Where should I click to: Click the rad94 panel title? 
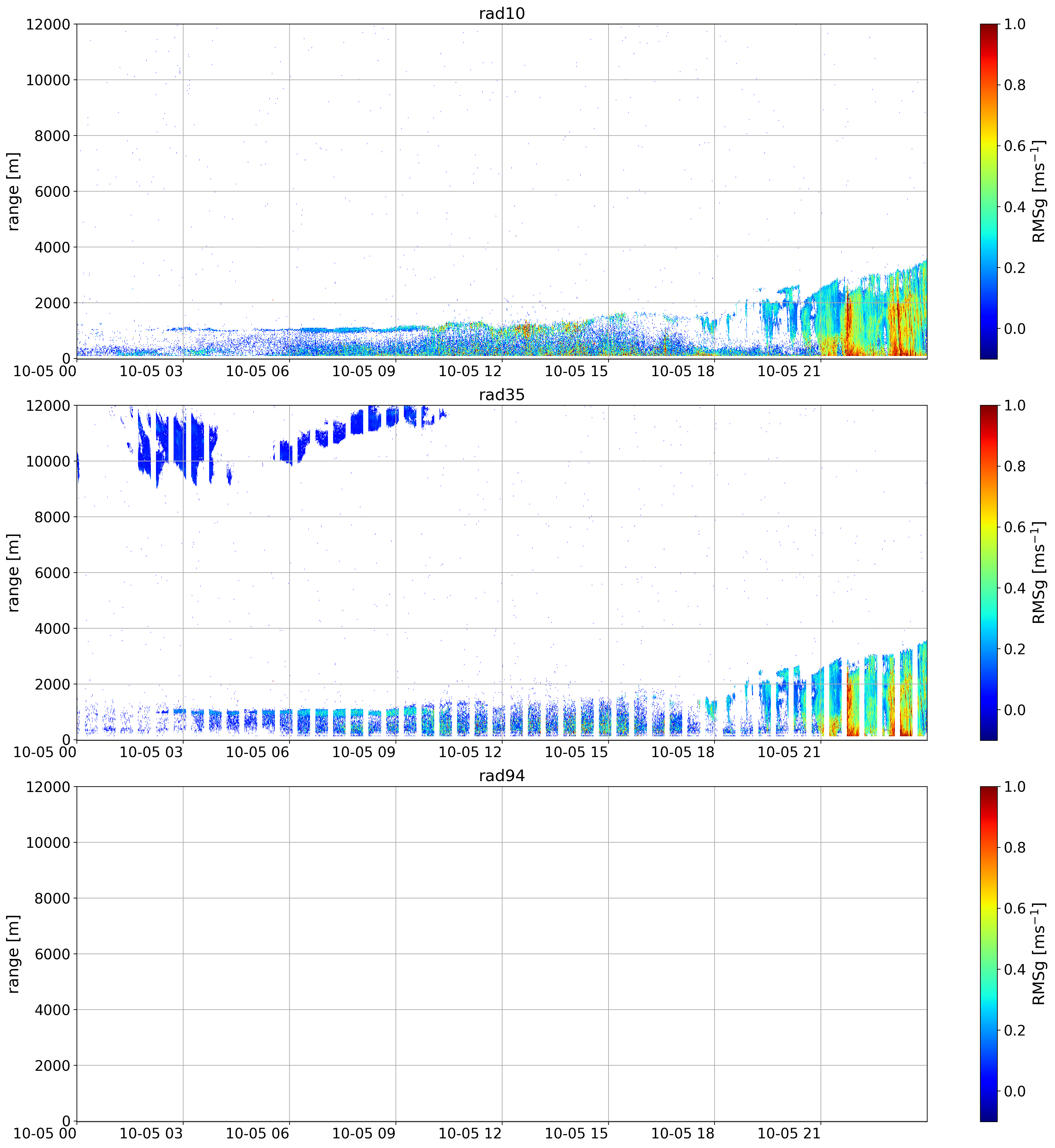(501, 776)
